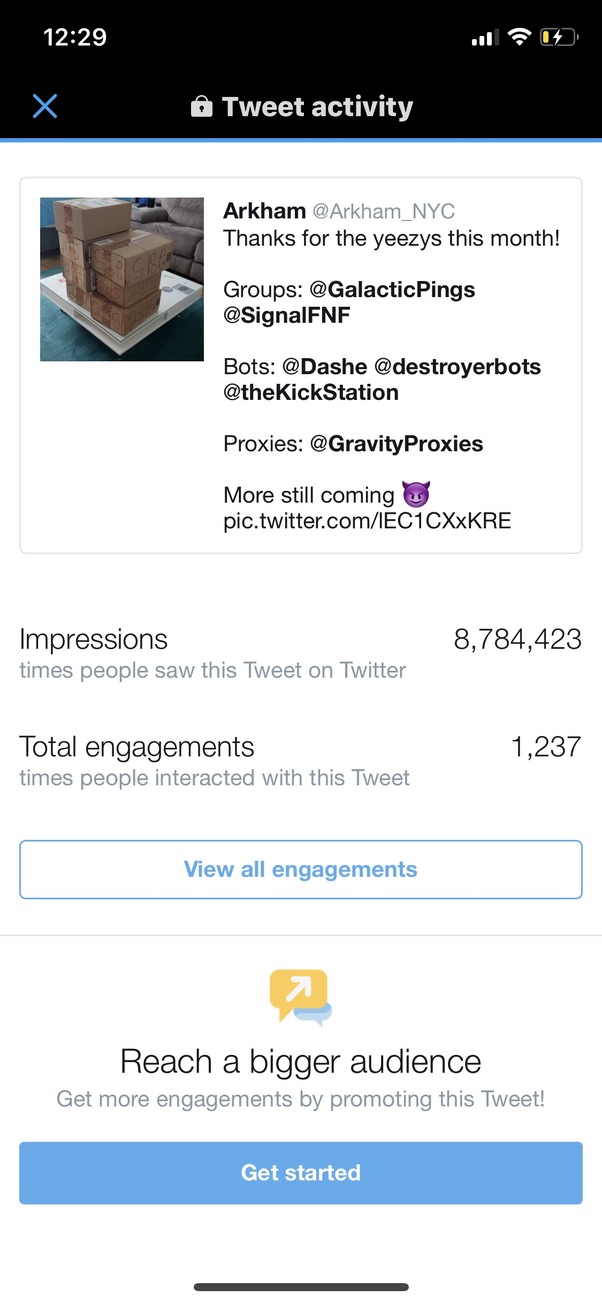Visit the @theKickStation profile mention
602x1304 pixels.
[x=311, y=392]
